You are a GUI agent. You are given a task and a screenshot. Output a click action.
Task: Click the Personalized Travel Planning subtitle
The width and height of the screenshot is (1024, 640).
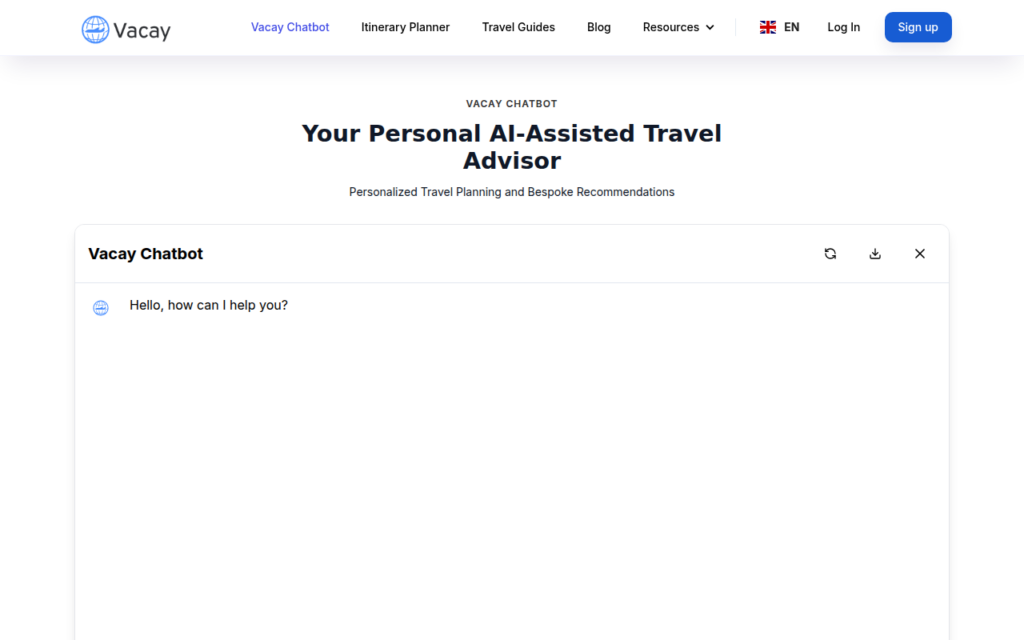(512, 192)
